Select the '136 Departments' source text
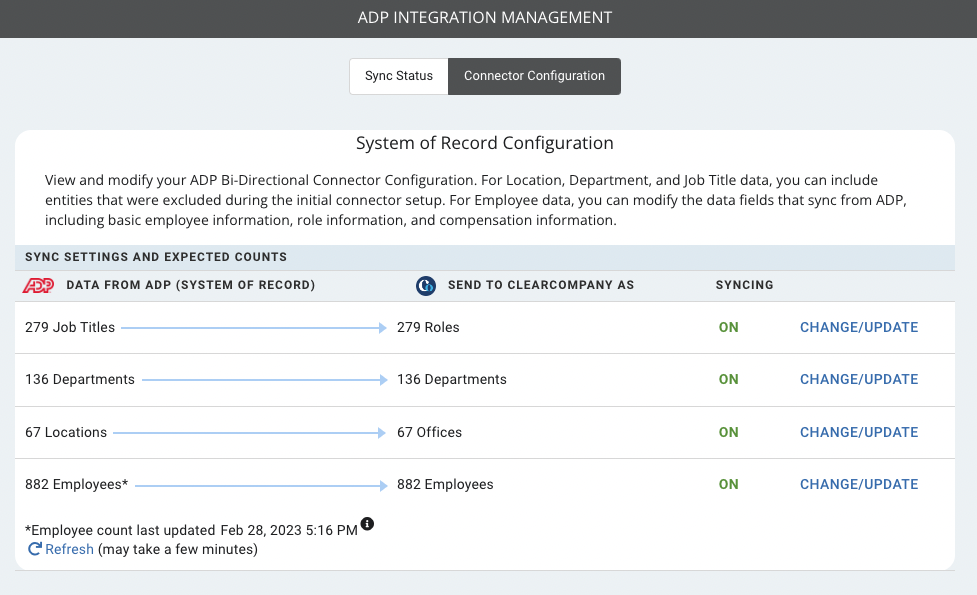The height and width of the screenshot is (595, 977). [x=80, y=379]
